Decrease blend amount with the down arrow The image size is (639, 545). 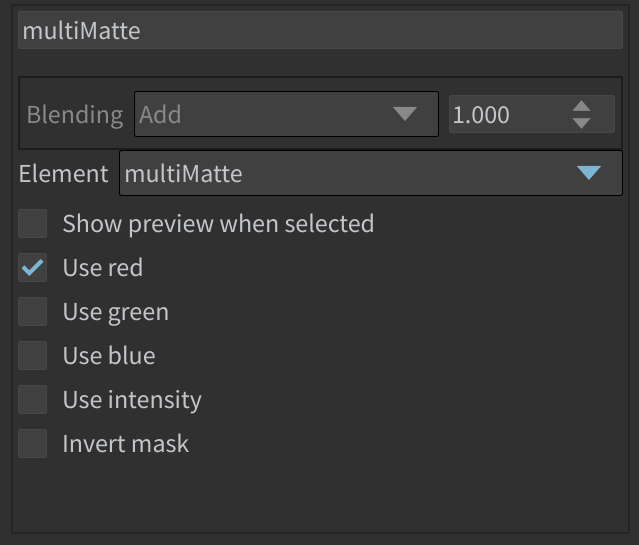(581, 123)
